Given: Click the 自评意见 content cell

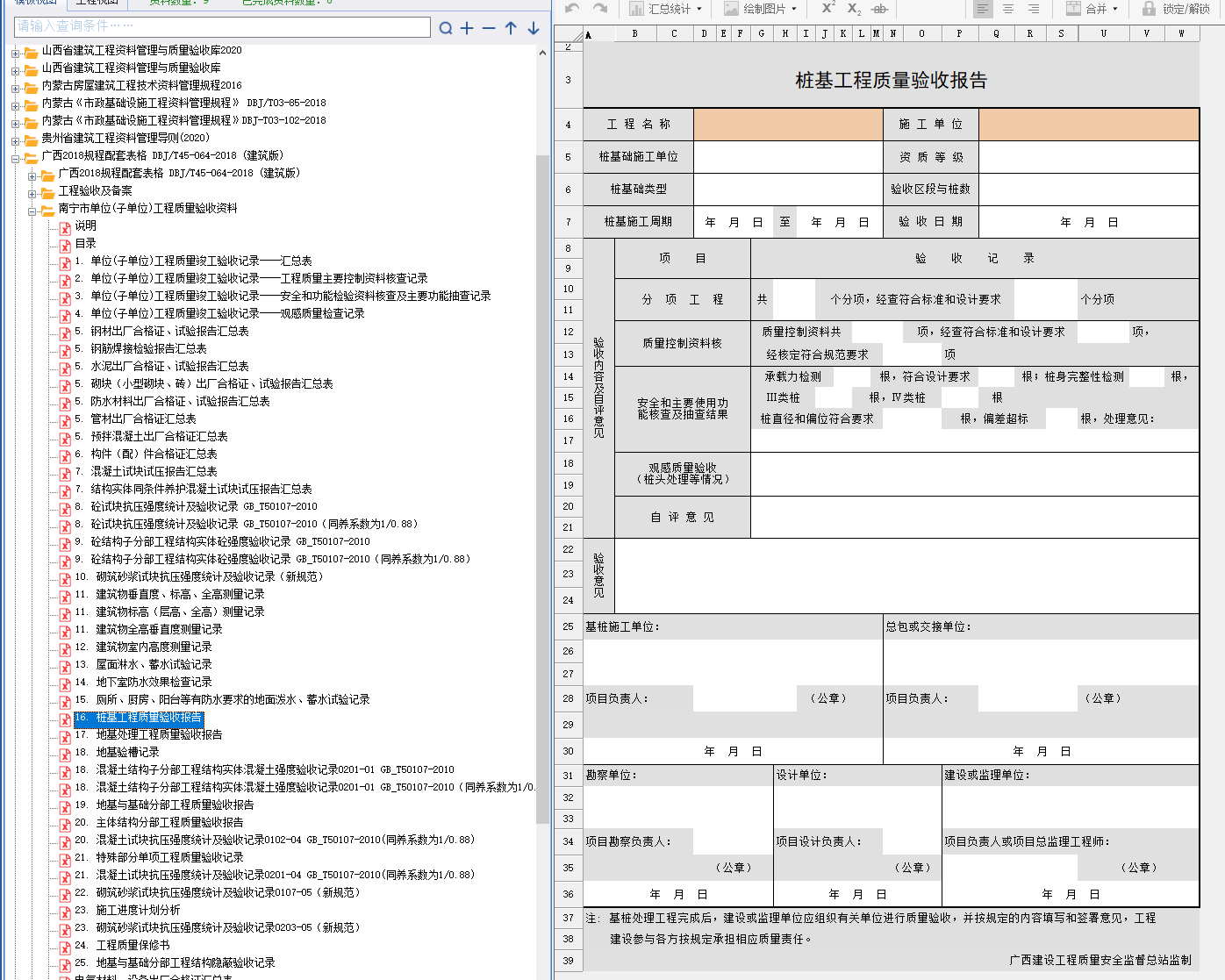Looking at the screenshot, I should pos(975,518).
